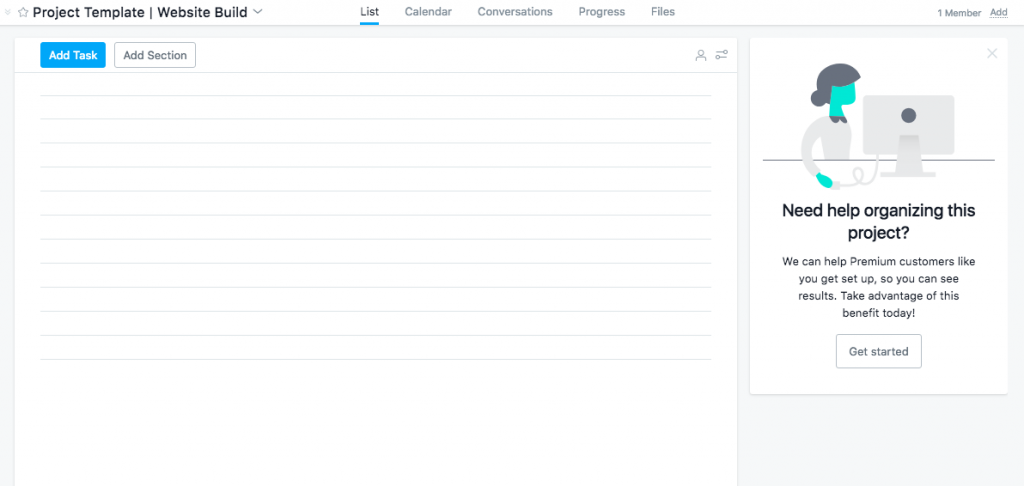The height and width of the screenshot is (486, 1024).
Task: Select the Files tab
Action: click(663, 12)
